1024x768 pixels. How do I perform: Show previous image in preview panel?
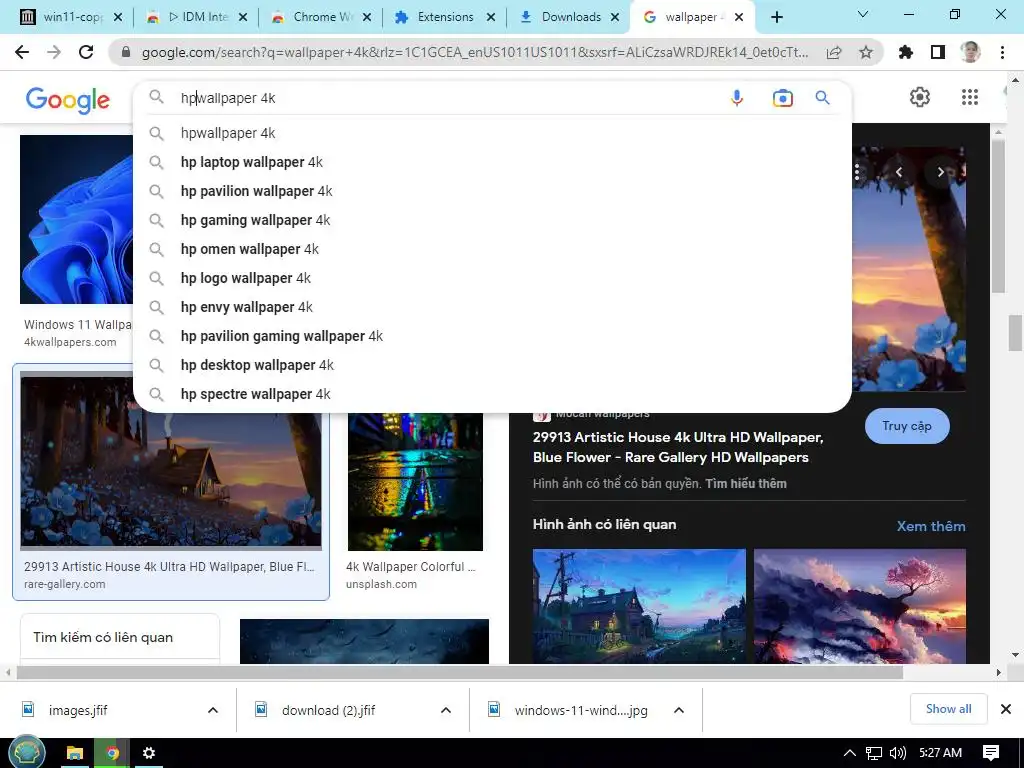click(899, 172)
